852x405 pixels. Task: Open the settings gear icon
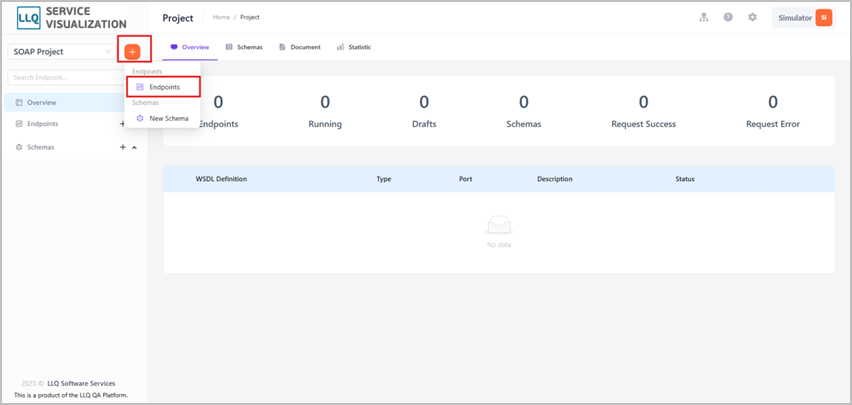[752, 17]
